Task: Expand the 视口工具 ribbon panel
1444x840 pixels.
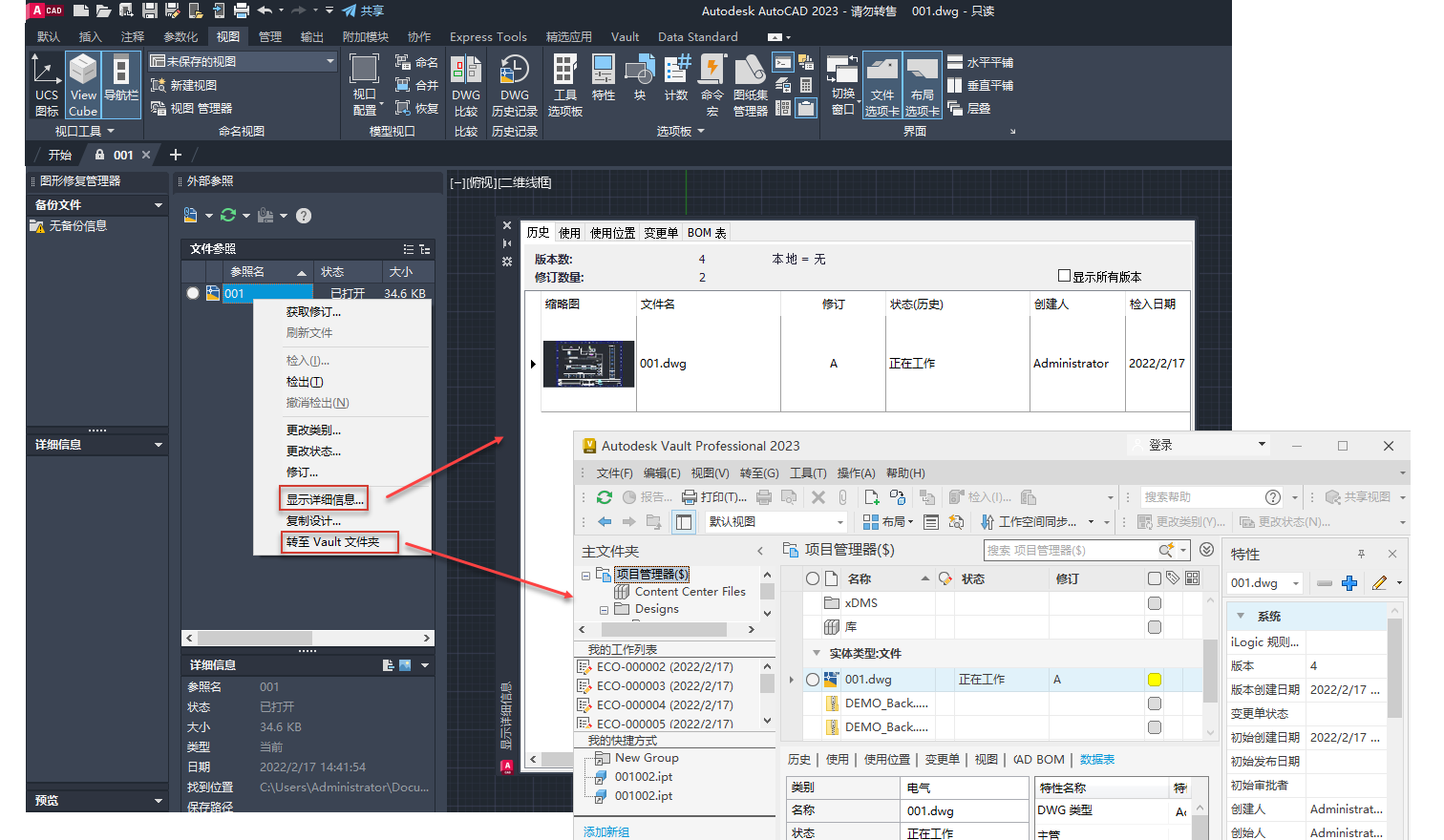Action: 85,132
